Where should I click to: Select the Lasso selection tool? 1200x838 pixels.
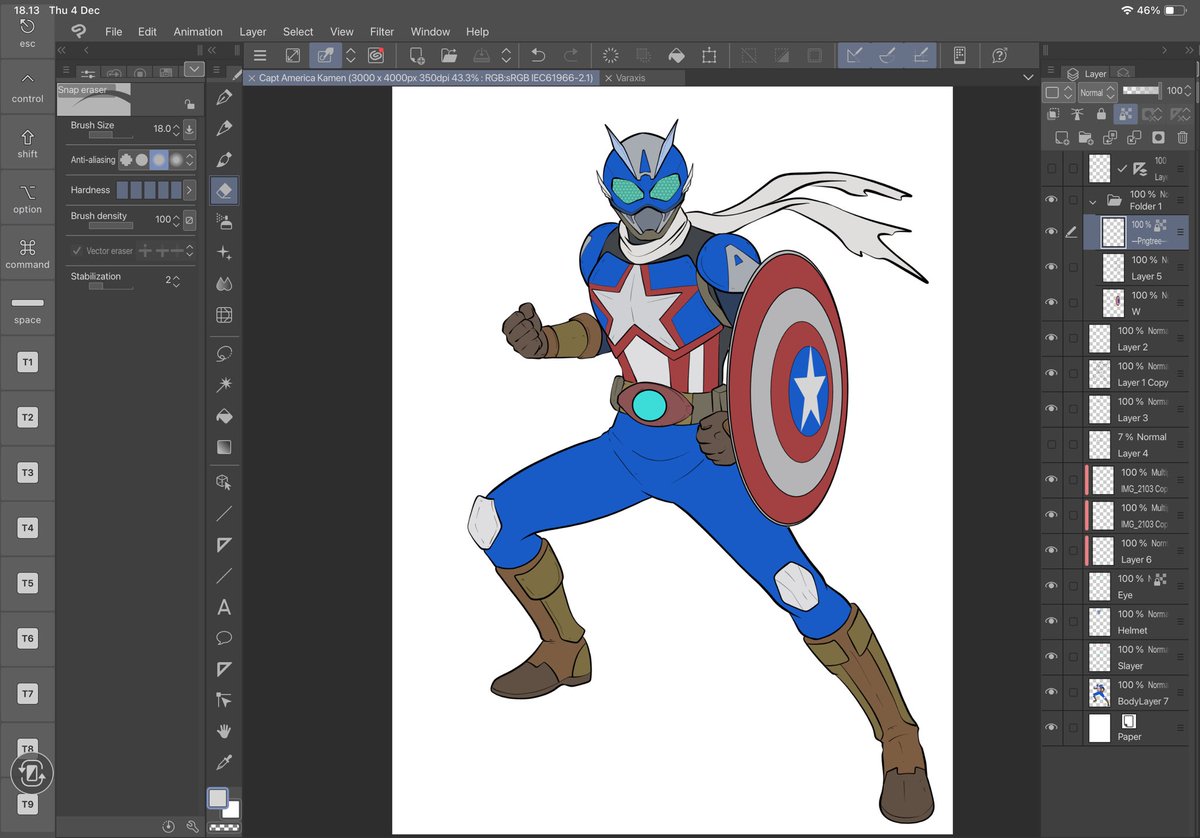(224, 353)
